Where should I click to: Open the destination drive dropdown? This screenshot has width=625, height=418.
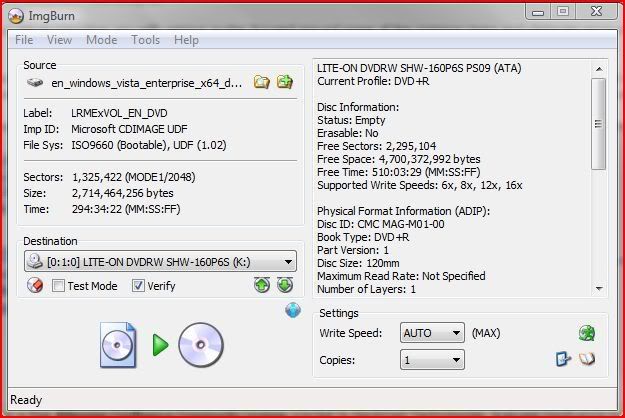coord(160,262)
